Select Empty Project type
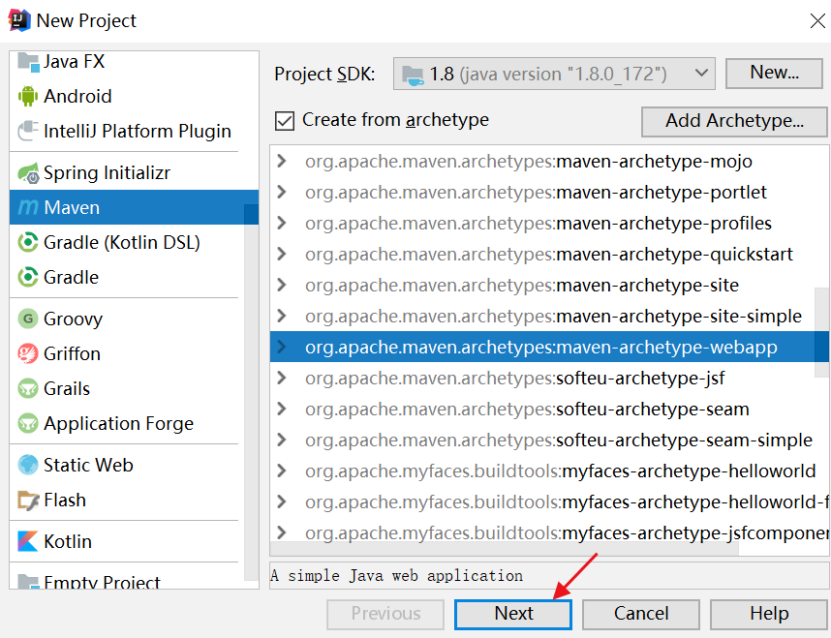Screen dimensions: 831x638 point(127,580)
